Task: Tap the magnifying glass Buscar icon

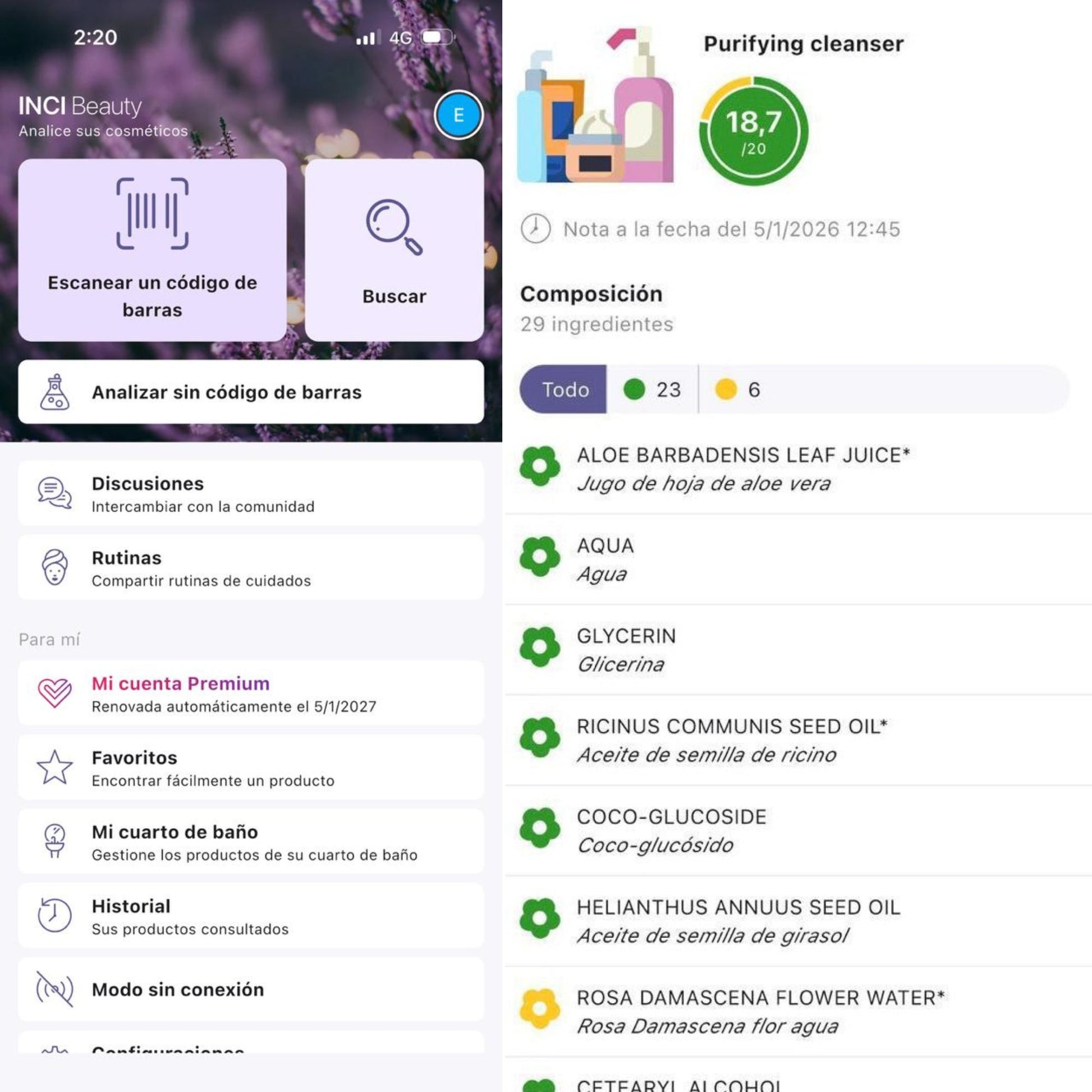Action: (x=394, y=227)
